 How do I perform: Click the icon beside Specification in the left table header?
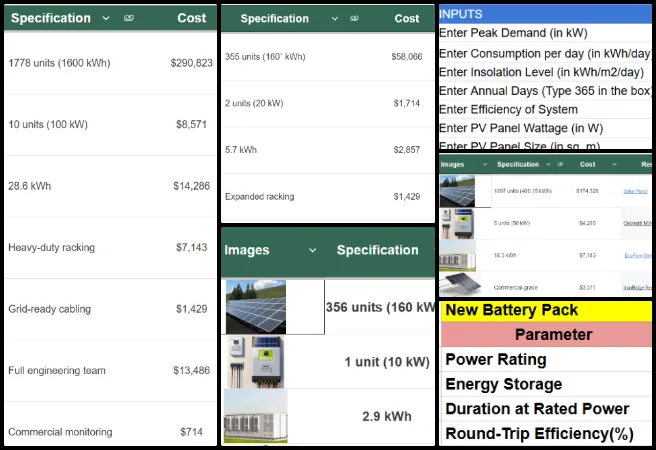pos(128,18)
